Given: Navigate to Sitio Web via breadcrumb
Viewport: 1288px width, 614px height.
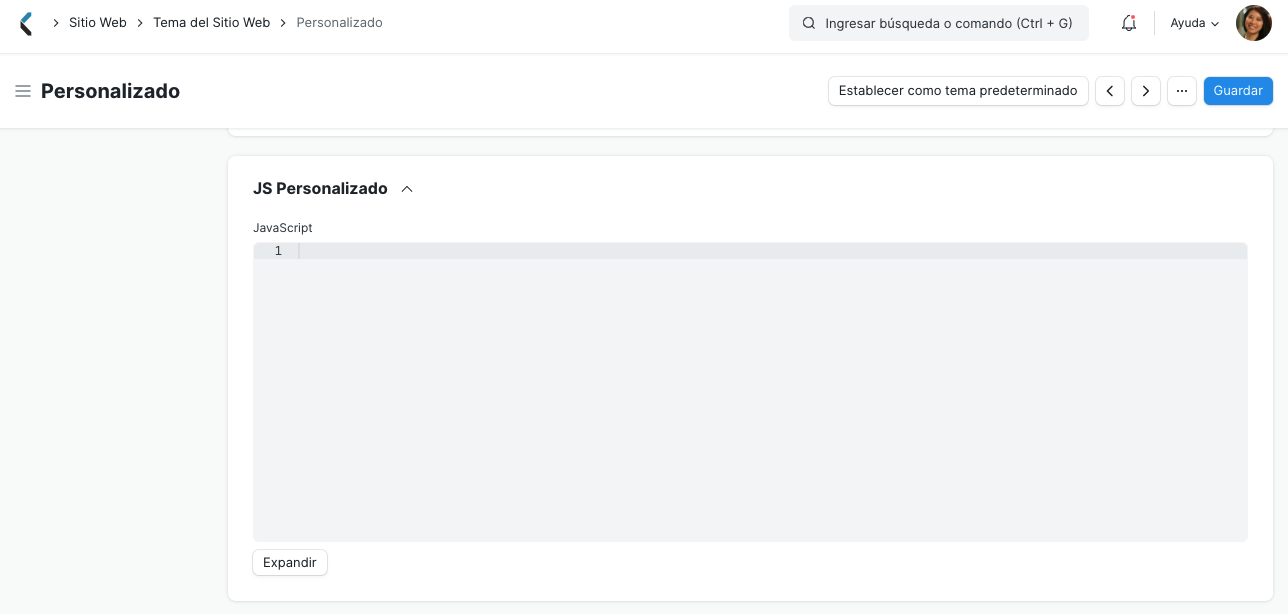Looking at the screenshot, I should point(97,22).
